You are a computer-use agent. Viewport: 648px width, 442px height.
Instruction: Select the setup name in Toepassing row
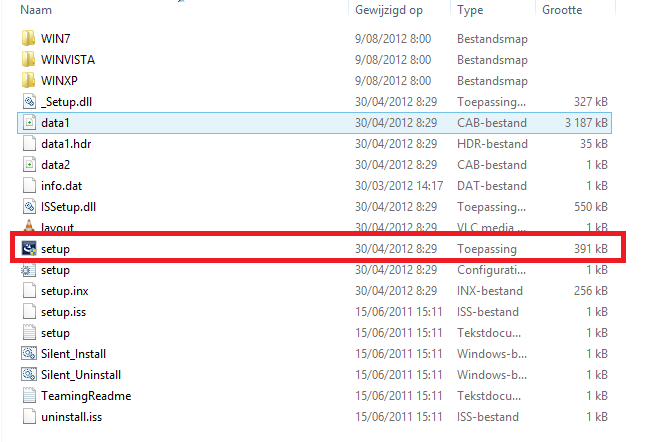(55, 250)
